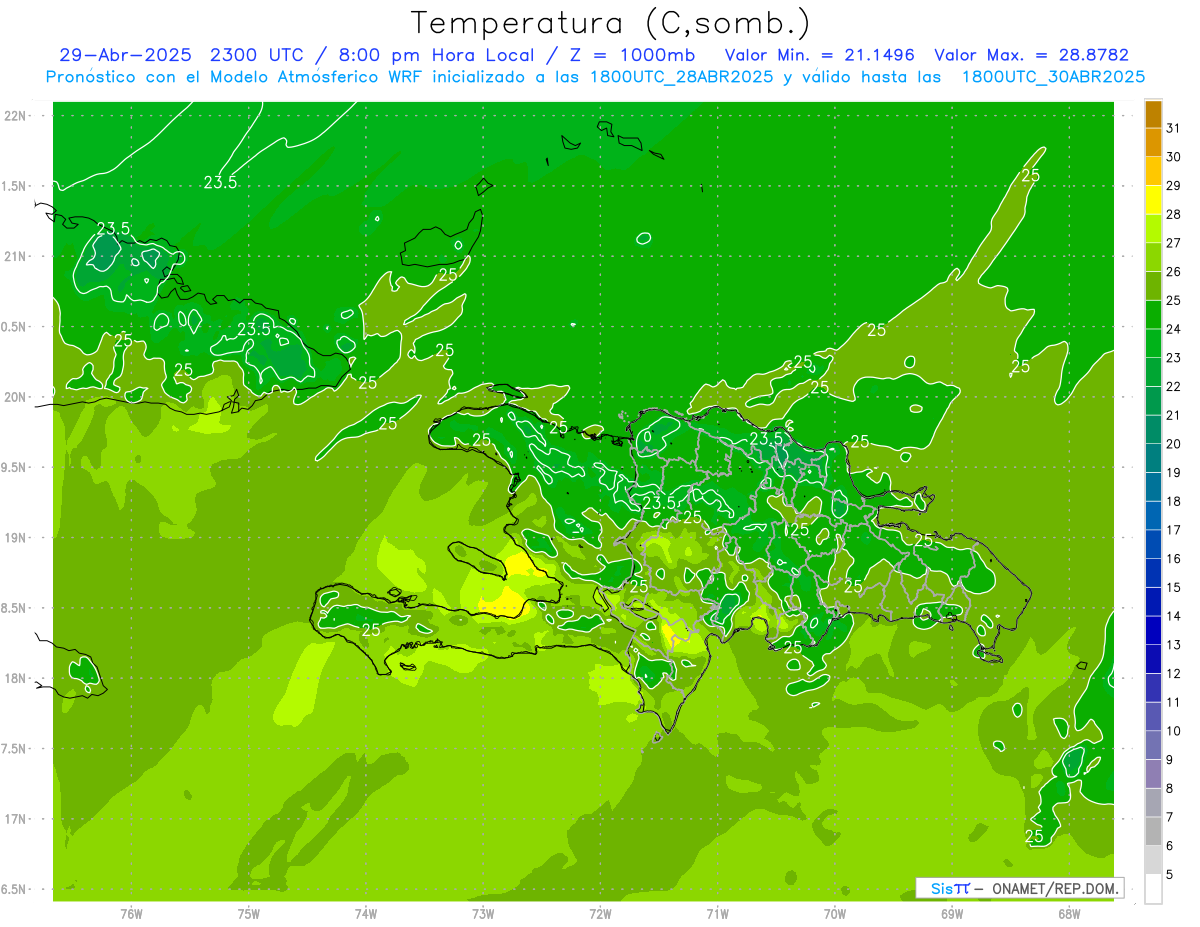Click the teal legend swatch between 19 and 20
The image size is (1200, 927).
[x=1153, y=459]
